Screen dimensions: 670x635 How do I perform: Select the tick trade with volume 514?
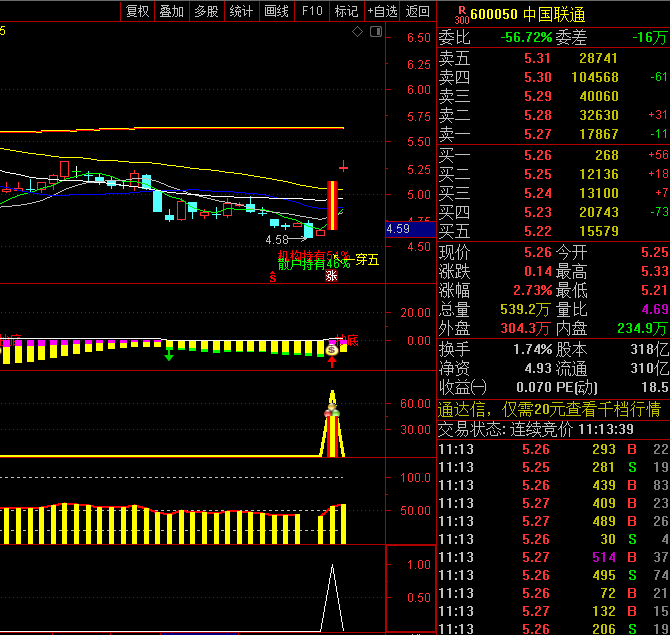click(553, 557)
